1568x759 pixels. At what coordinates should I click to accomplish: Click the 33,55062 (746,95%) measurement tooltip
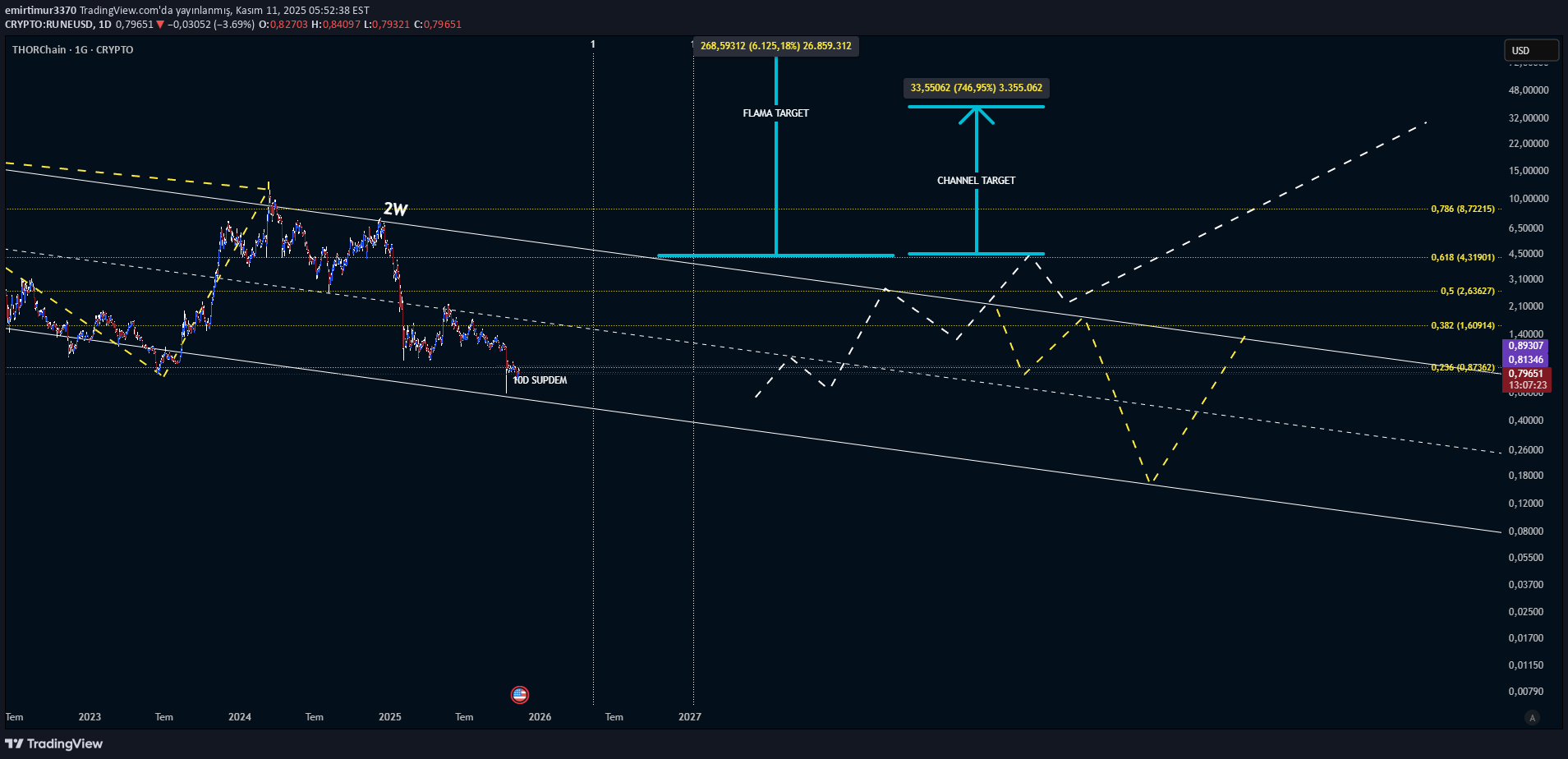click(976, 88)
